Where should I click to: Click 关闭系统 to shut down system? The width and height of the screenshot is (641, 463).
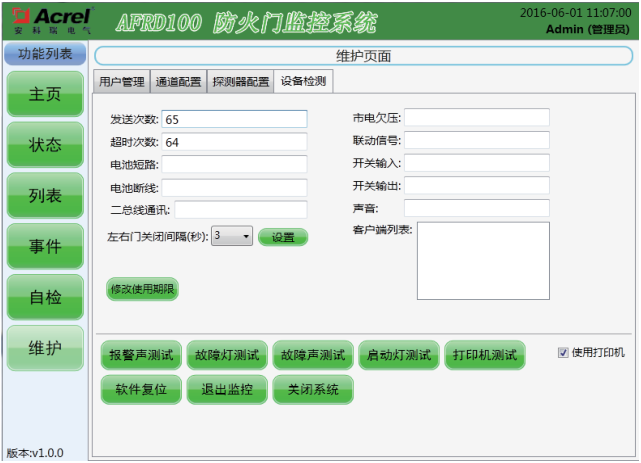(x=313, y=390)
